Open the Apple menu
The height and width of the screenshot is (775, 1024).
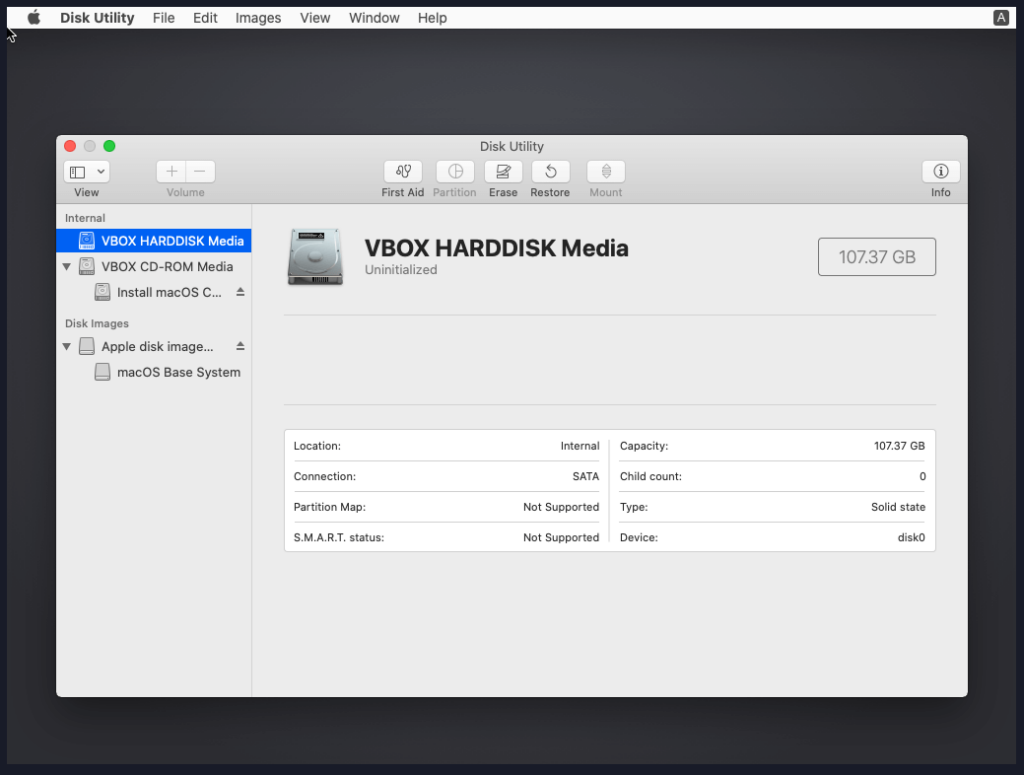34,18
